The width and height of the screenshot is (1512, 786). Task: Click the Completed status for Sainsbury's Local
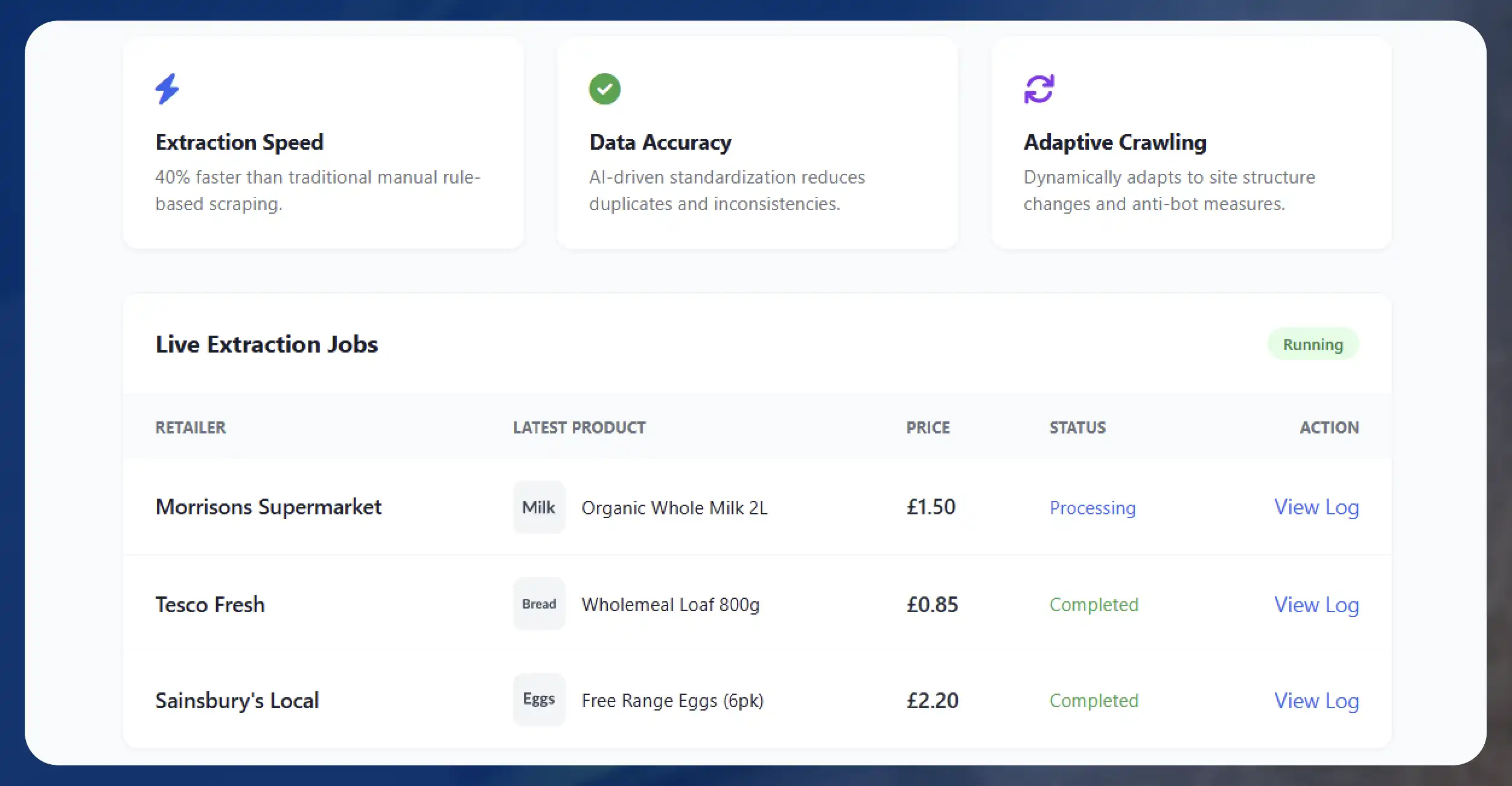click(1094, 700)
